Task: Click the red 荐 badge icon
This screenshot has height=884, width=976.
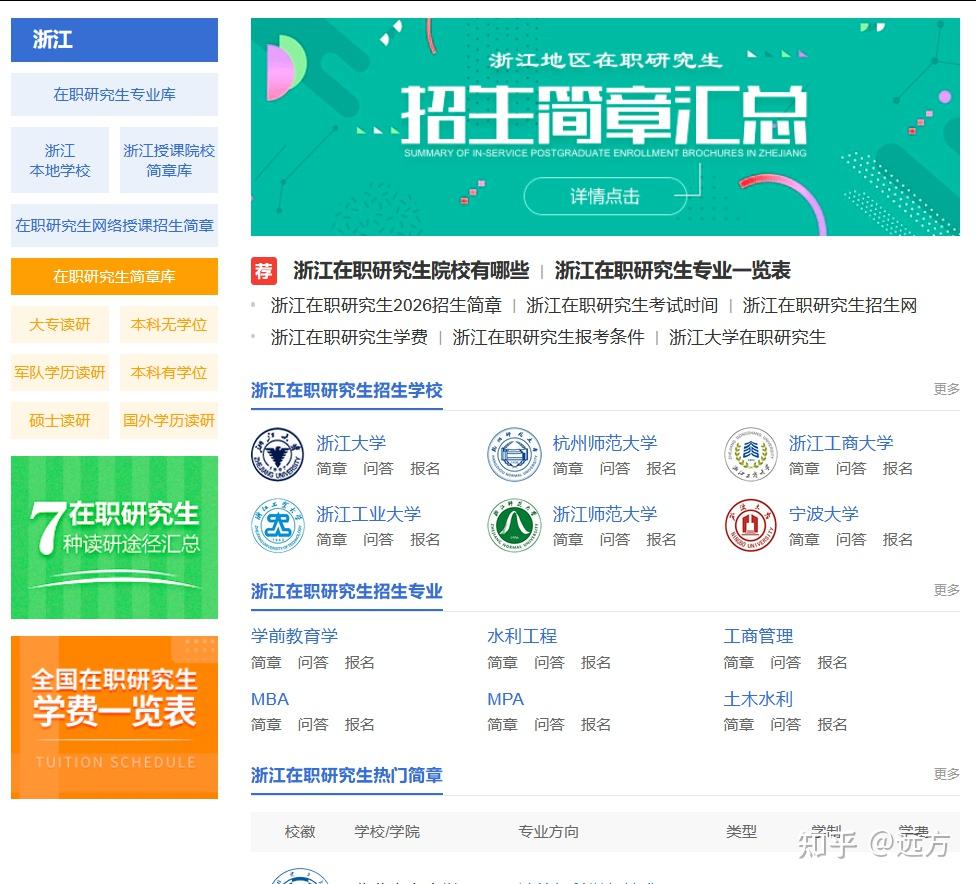Action: (263, 271)
